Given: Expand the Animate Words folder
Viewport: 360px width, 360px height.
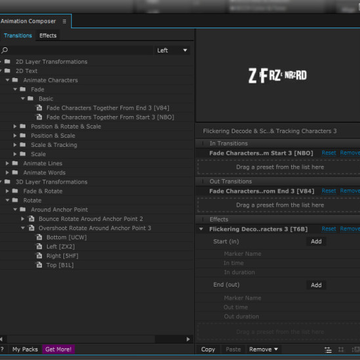Looking at the screenshot, I should pyautogui.click(x=7, y=173).
